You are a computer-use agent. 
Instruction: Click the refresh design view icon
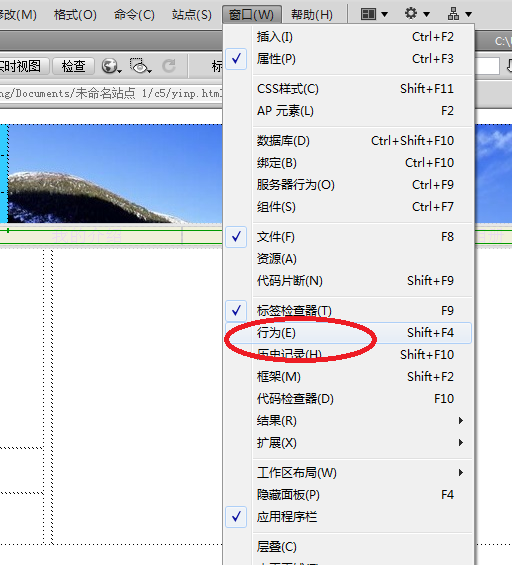tap(169, 66)
